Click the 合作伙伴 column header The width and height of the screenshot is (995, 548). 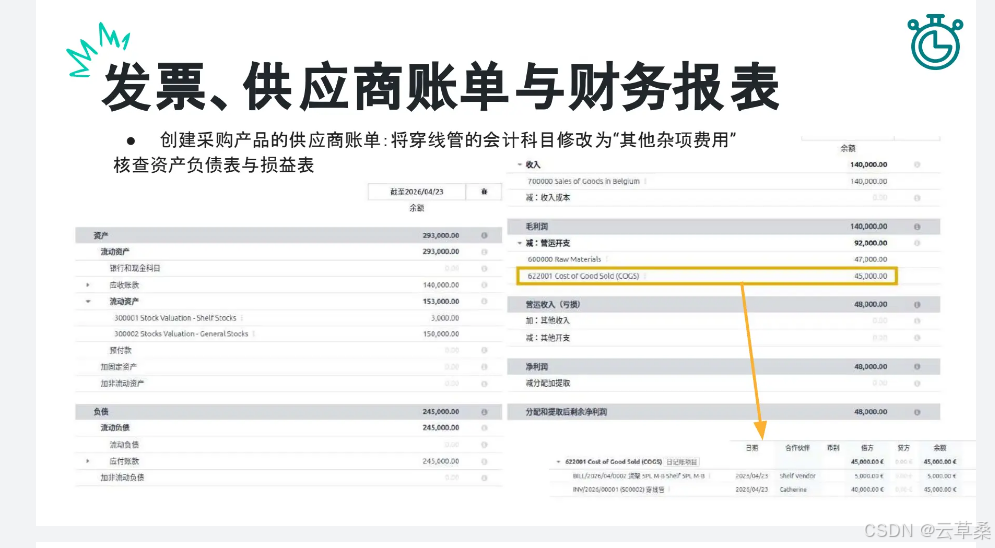[798, 448]
